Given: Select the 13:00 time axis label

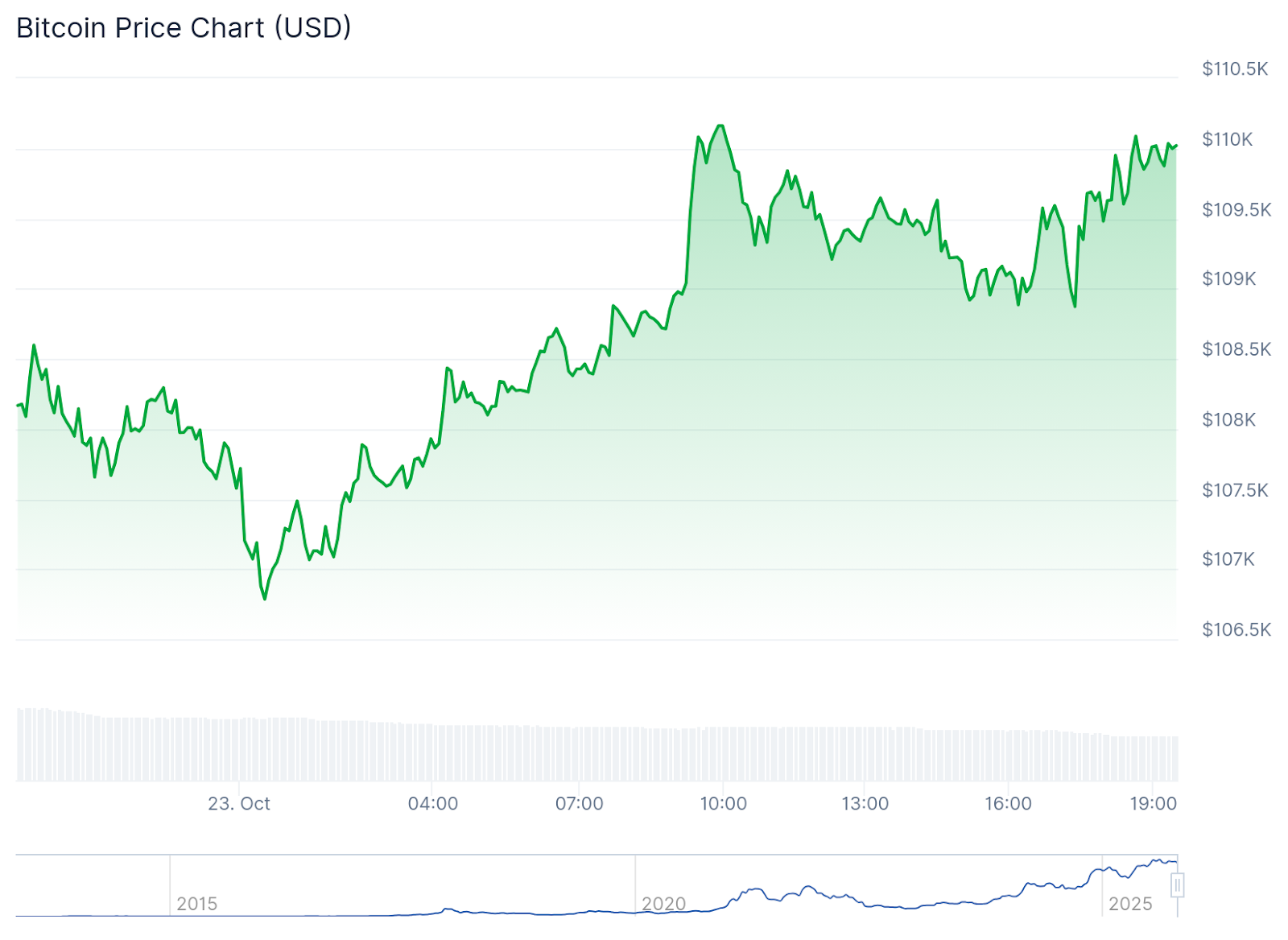Looking at the screenshot, I should [865, 803].
